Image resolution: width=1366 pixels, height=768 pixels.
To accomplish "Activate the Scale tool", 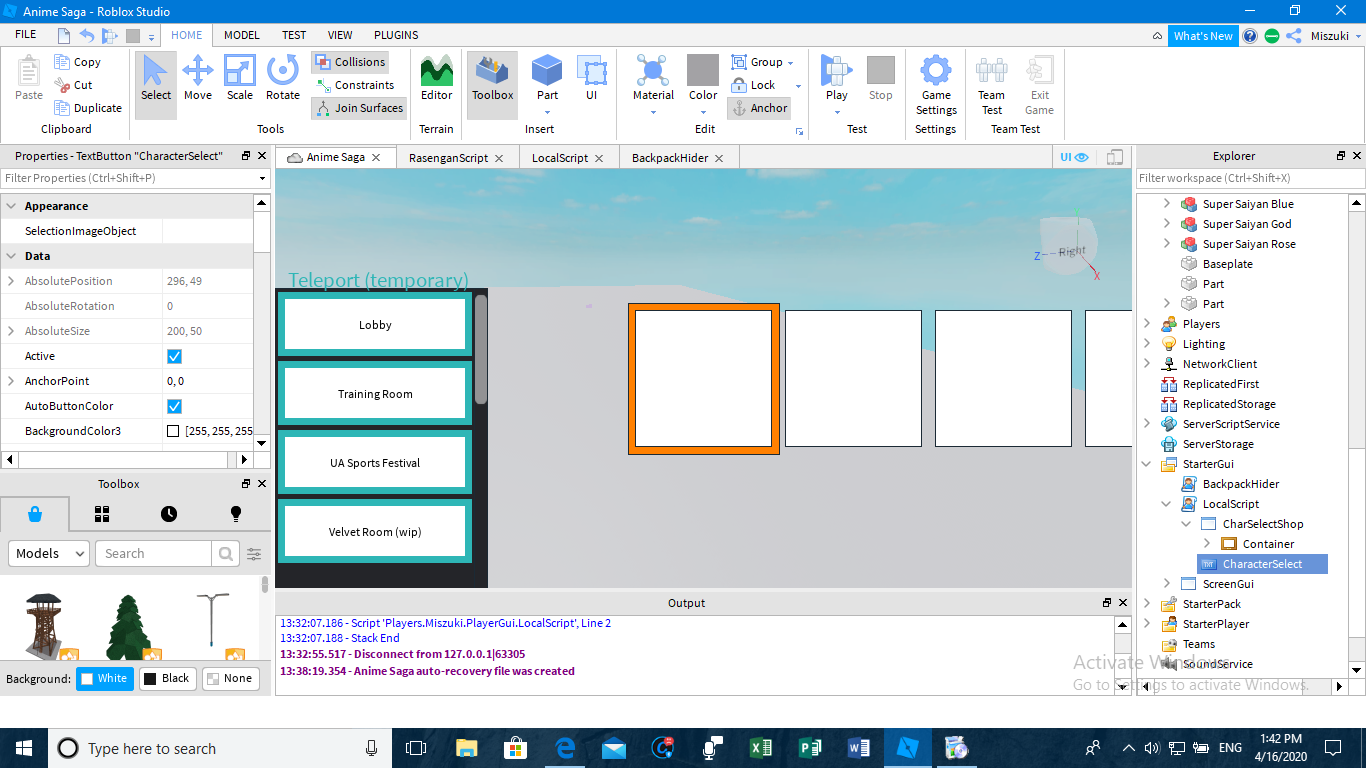I will point(240,79).
